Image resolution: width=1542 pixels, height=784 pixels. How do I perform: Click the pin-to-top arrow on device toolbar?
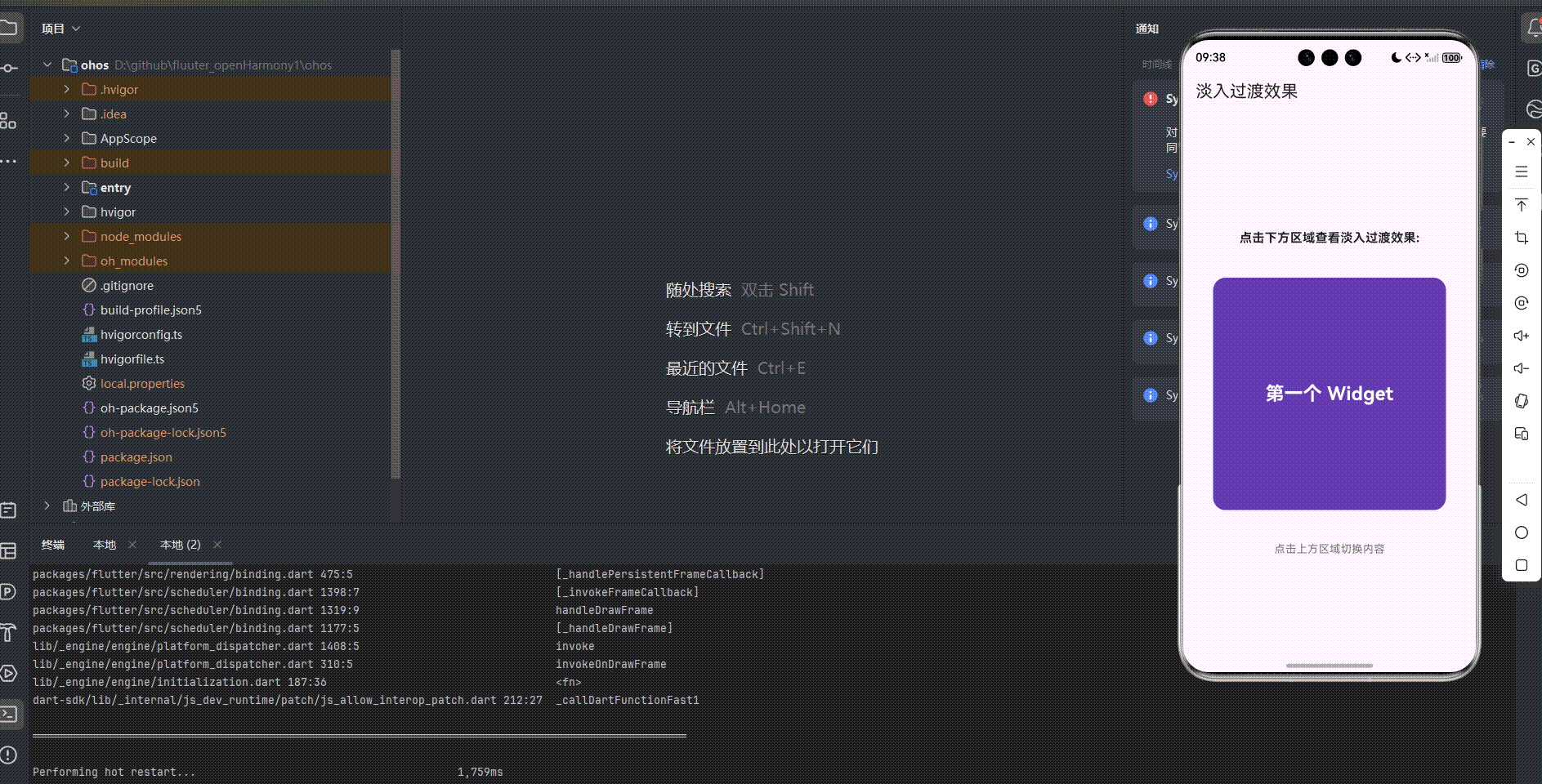(1521, 204)
